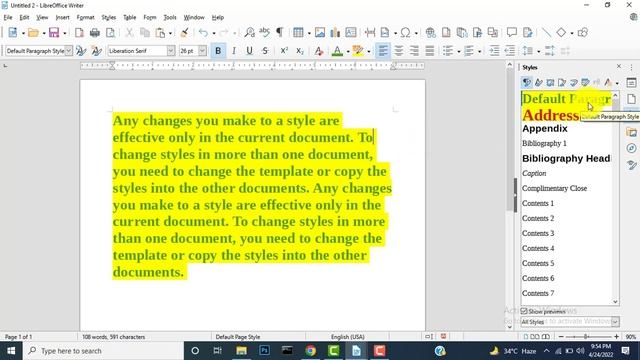Click the Insert Line icon
Screen dimensions: 640x360
coord(546,33)
